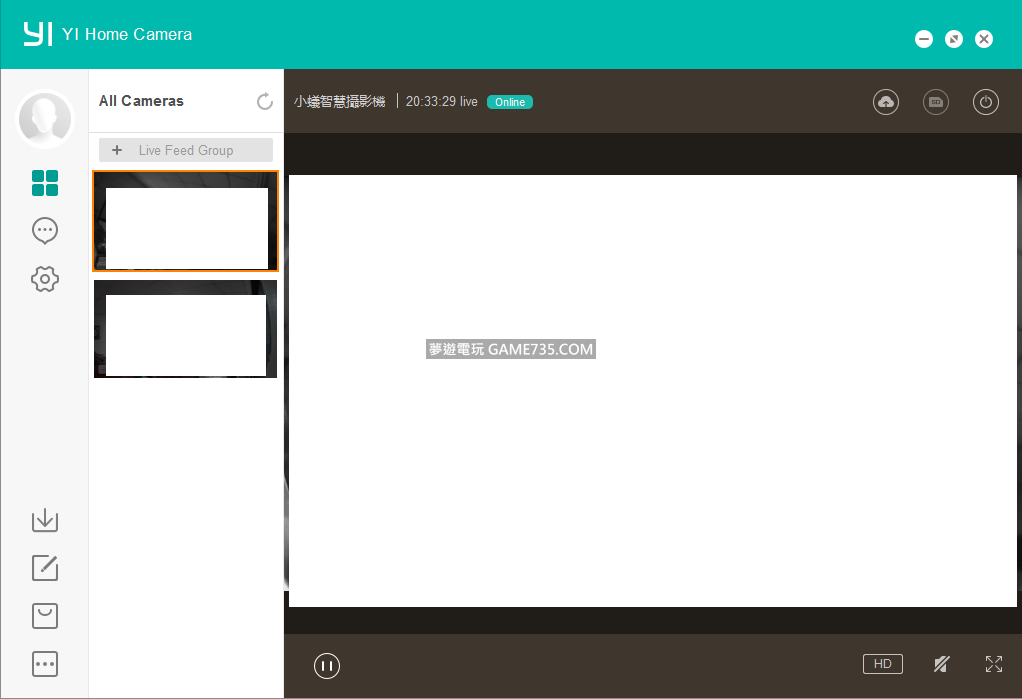Viewport: 1022px width, 699px height.
Task: Open the edit note pencil icon
Action: pos(45,568)
